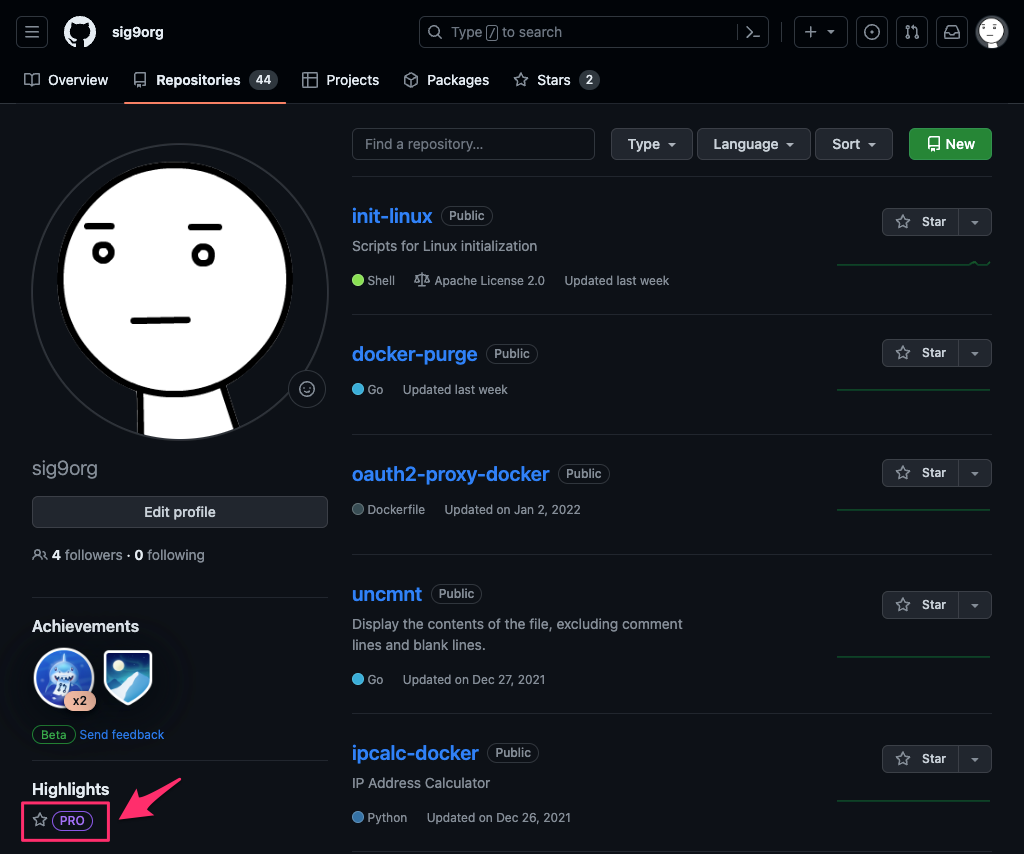Select the Repositories tab

coord(205,80)
